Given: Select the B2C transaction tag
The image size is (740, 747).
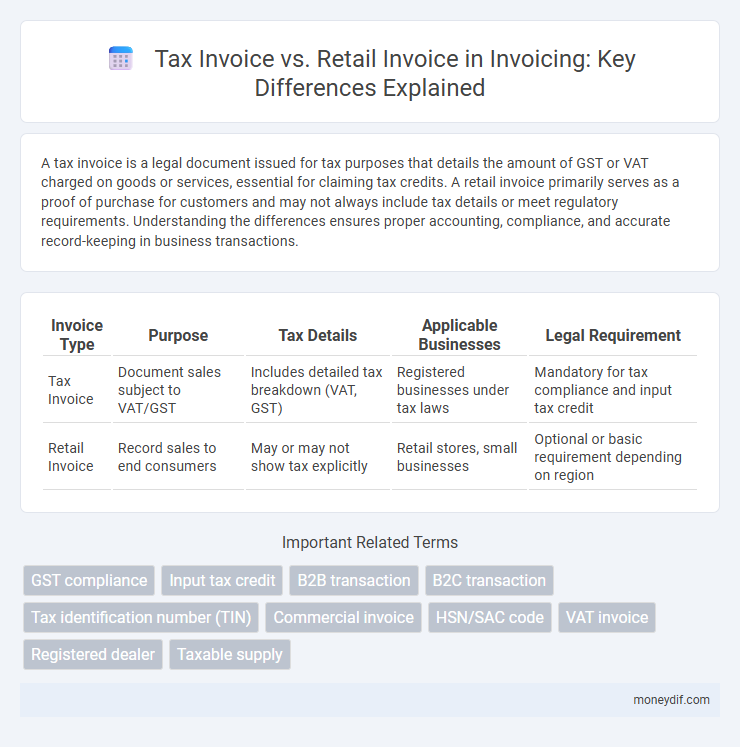Looking at the screenshot, I should pos(489,580).
